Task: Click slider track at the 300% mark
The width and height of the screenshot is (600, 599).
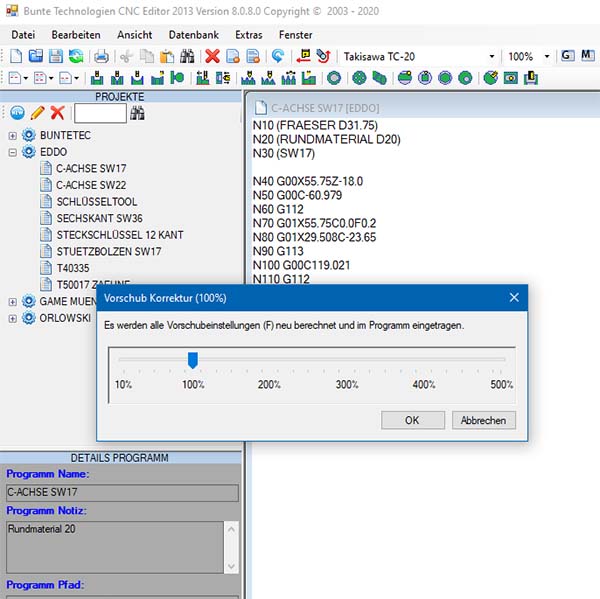Action: [x=347, y=359]
